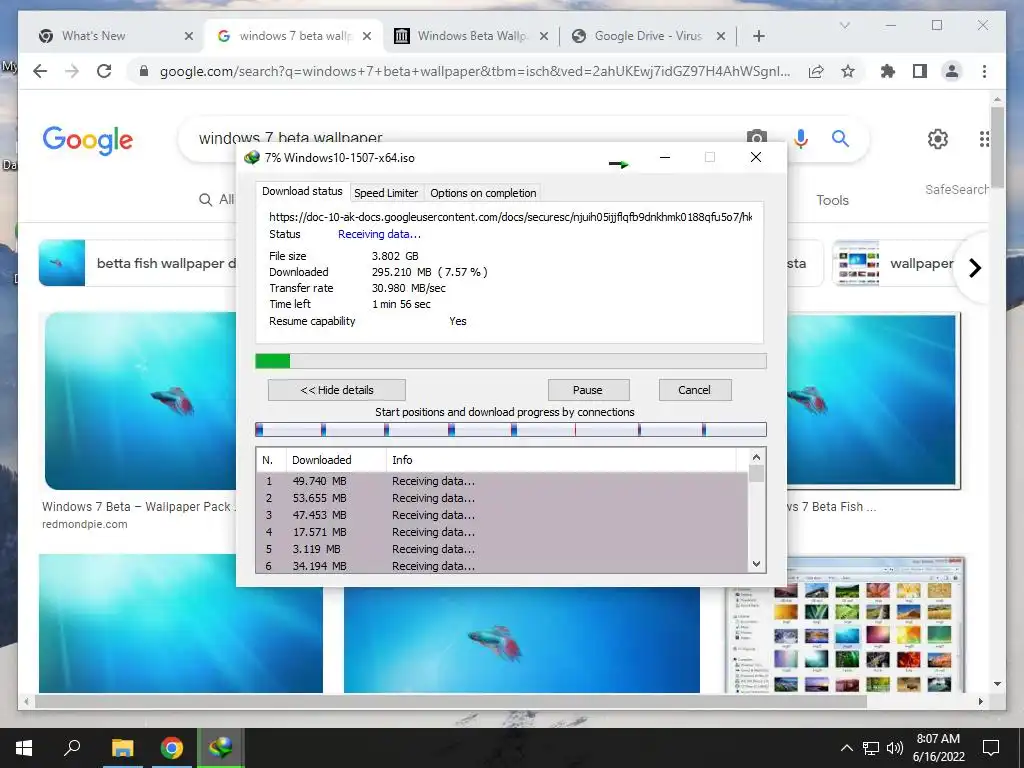Switch to the Windows Beta Wallpaper tab
The width and height of the screenshot is (1024, 768).
tap(472, 36)
